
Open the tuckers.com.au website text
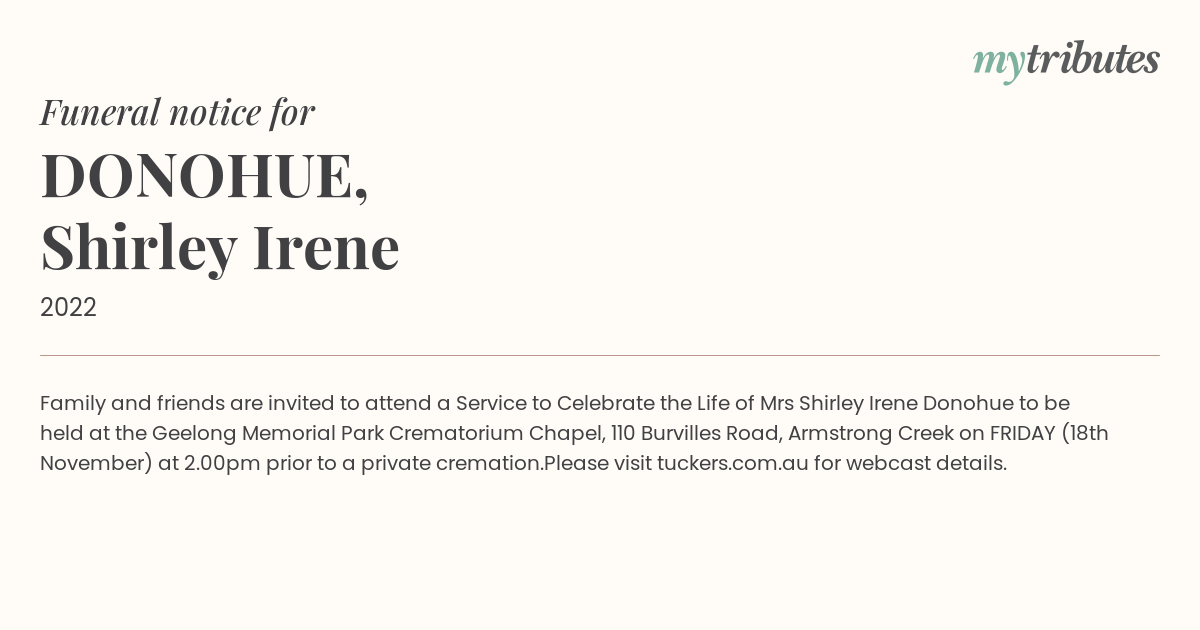pos(732,464)
